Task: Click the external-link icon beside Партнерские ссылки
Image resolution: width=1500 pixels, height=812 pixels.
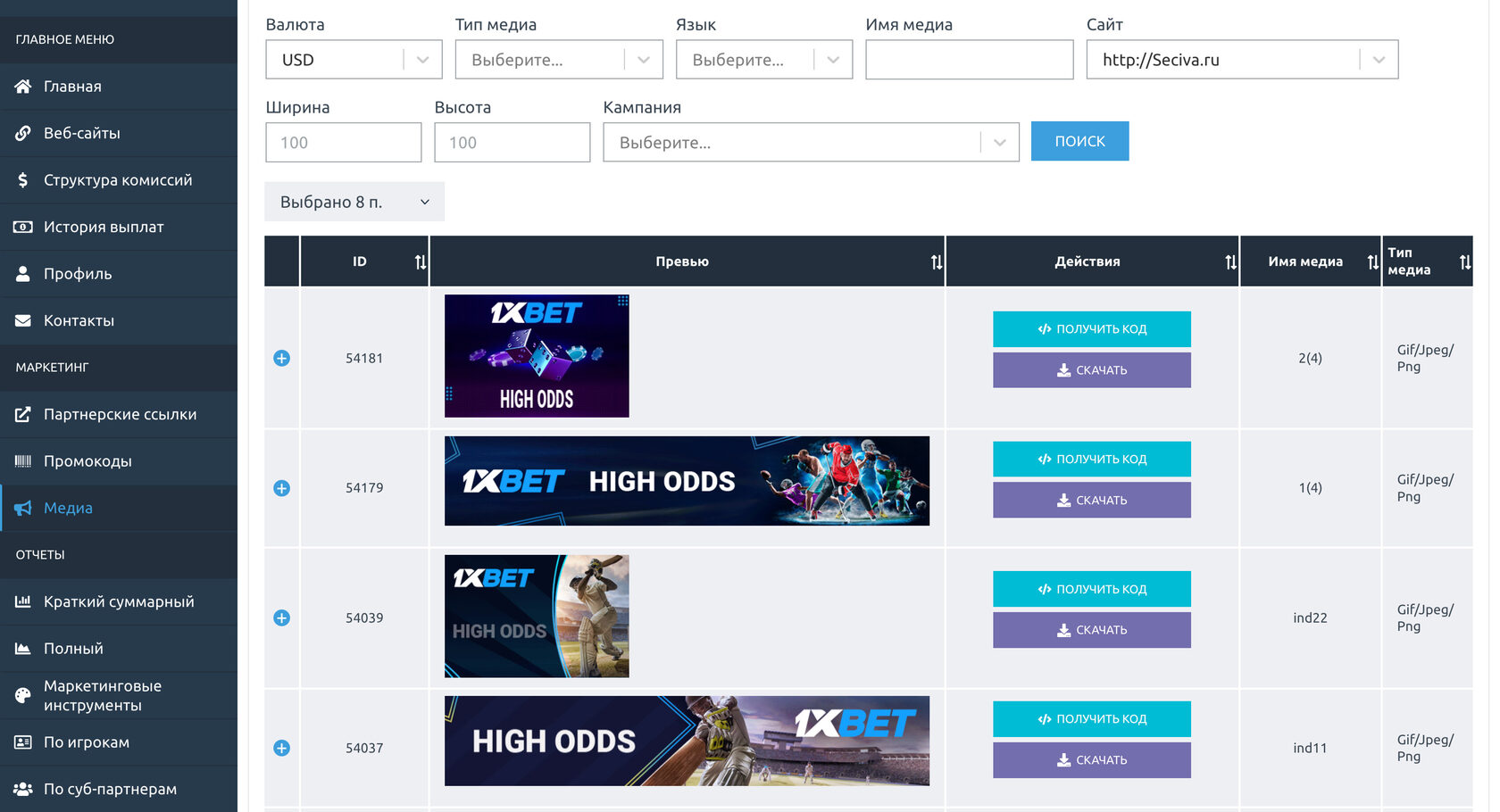Action: pos(23,414)
